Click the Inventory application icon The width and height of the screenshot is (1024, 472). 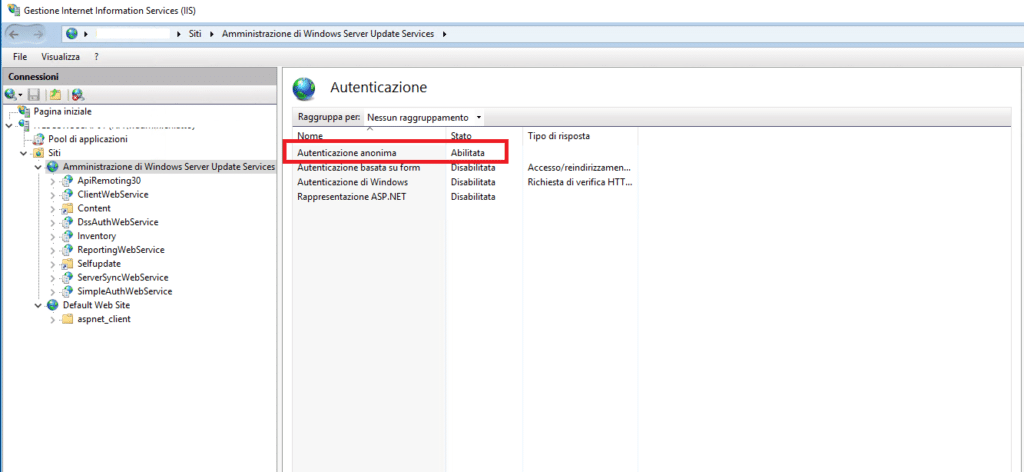(67, 236)
